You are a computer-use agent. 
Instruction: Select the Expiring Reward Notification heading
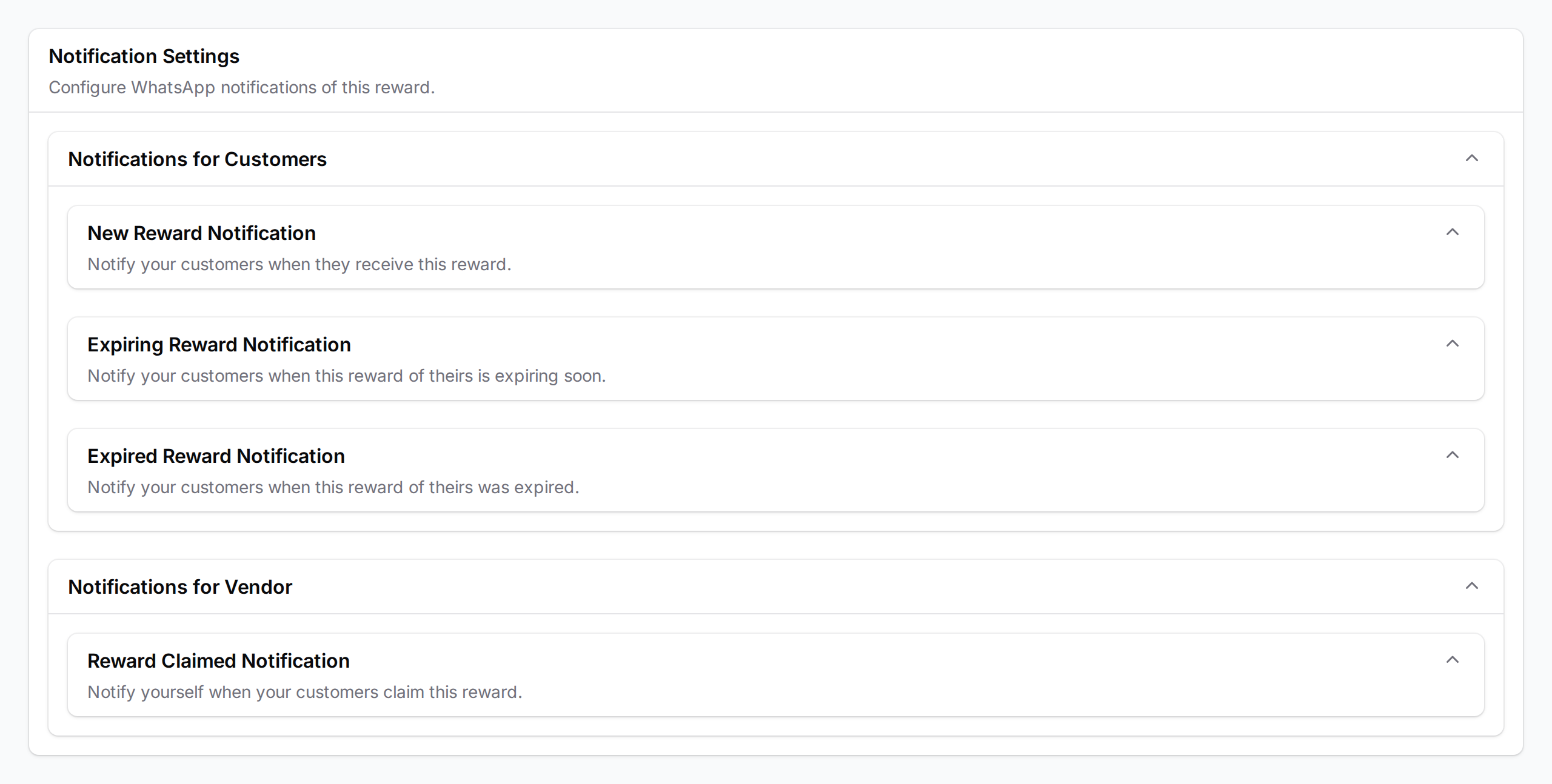tap(219, 344)
